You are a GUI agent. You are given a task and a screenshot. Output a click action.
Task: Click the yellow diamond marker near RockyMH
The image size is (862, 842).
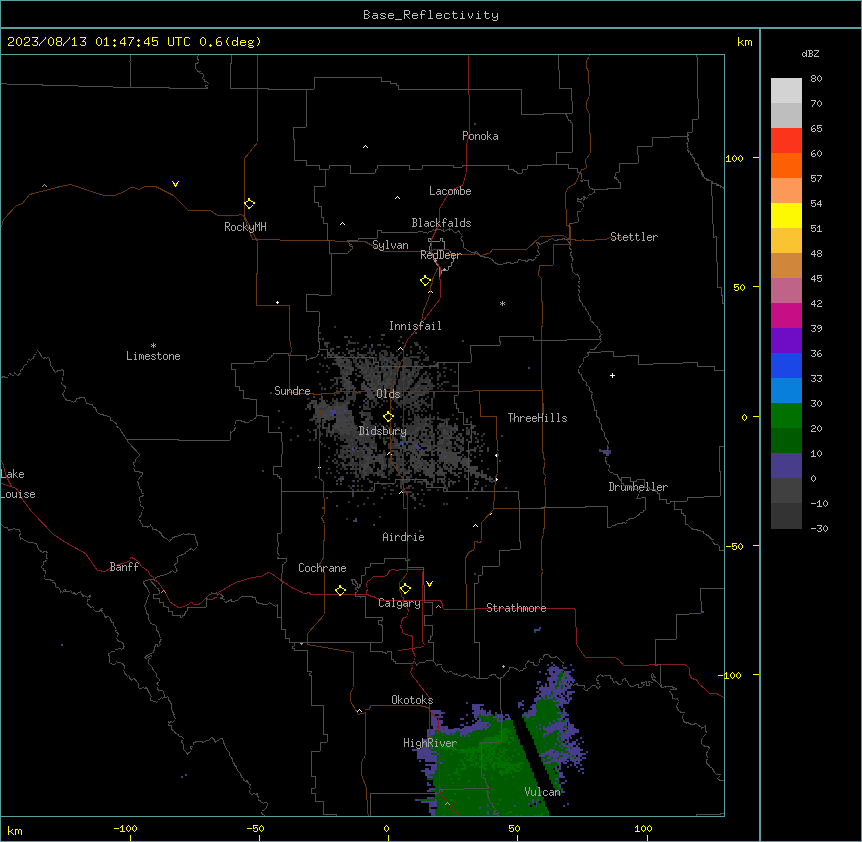249,204
